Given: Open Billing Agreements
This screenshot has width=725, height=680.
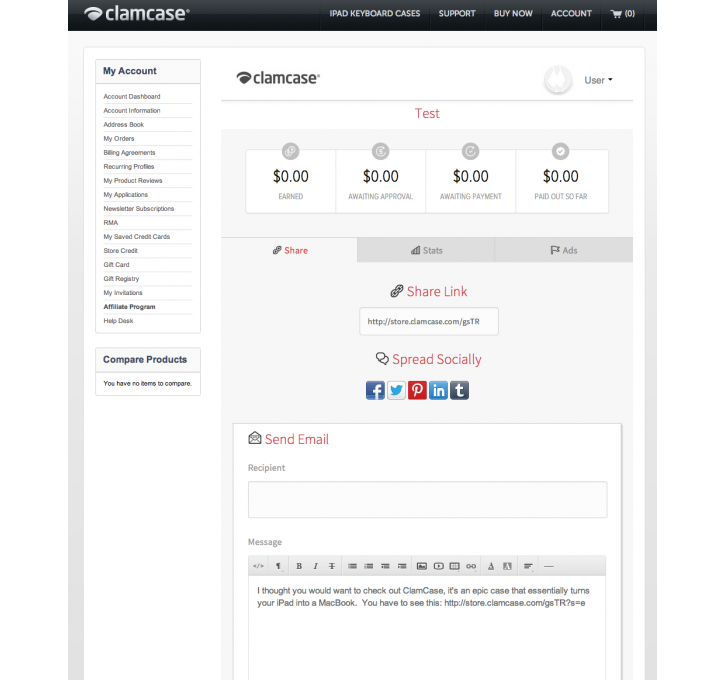Looking at the screenshot, I should 129,153.
